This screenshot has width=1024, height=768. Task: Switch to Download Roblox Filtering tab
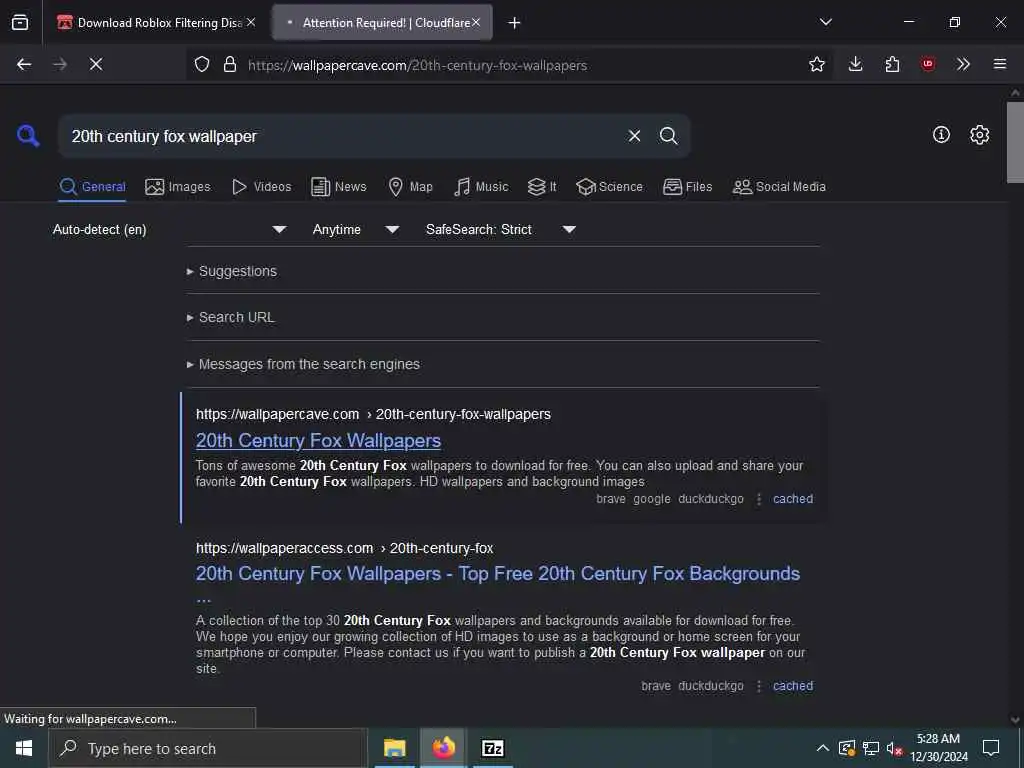point(152,22)
